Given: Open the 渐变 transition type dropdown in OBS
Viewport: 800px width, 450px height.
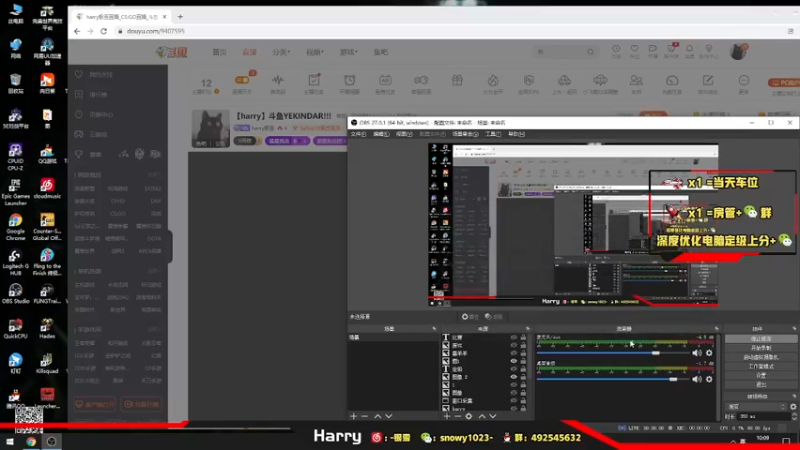Looking at the screenshot, I should [756, 407].
